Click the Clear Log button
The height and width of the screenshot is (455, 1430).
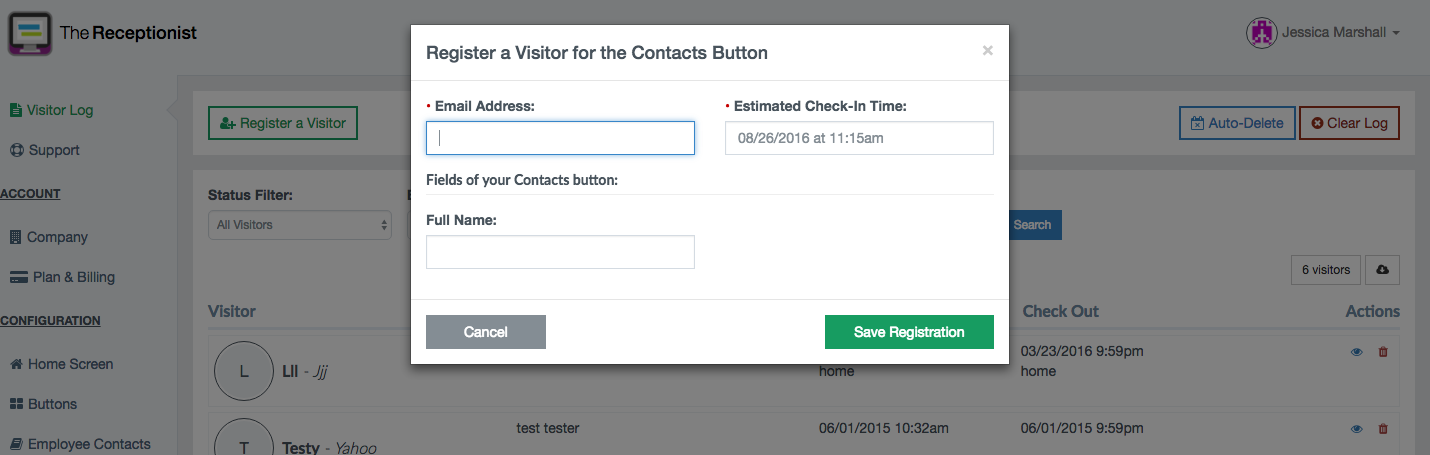tap(1349, 123)
